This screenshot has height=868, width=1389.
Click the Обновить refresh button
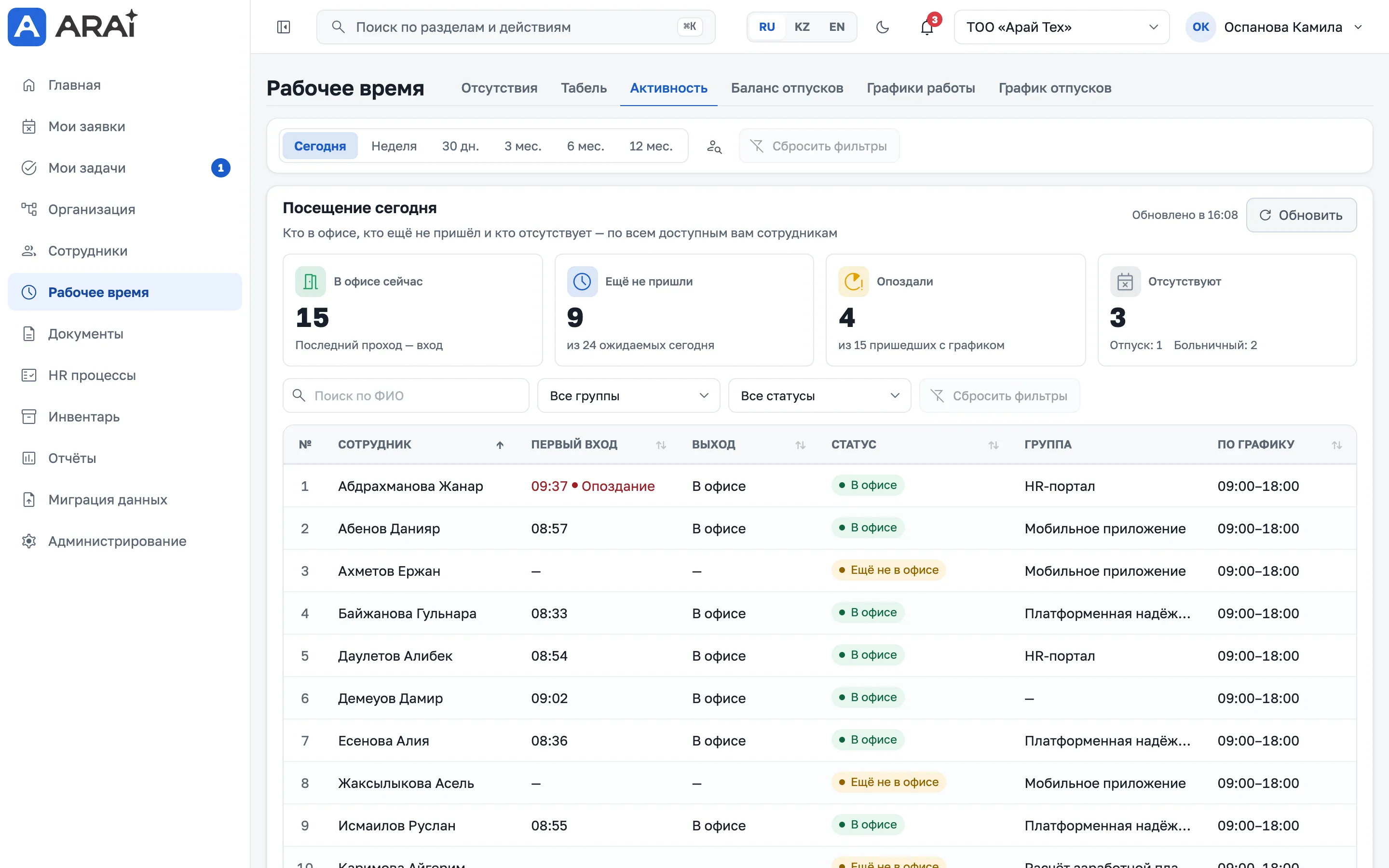coord(1301,215)
